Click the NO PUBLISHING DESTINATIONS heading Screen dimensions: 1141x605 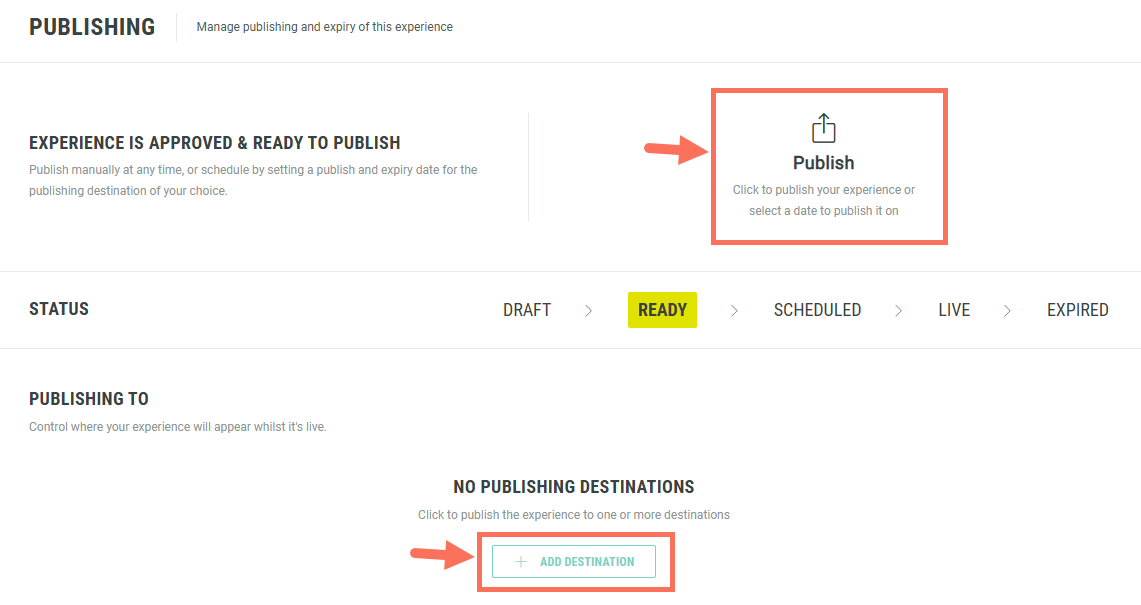click(573, 487)
